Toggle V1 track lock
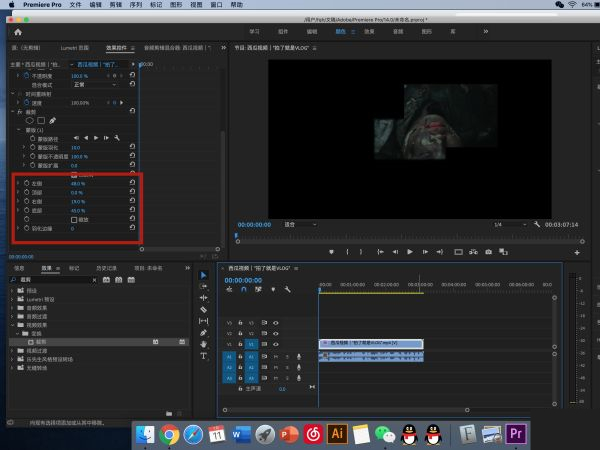Screen dimensions: 600x450 240,344
